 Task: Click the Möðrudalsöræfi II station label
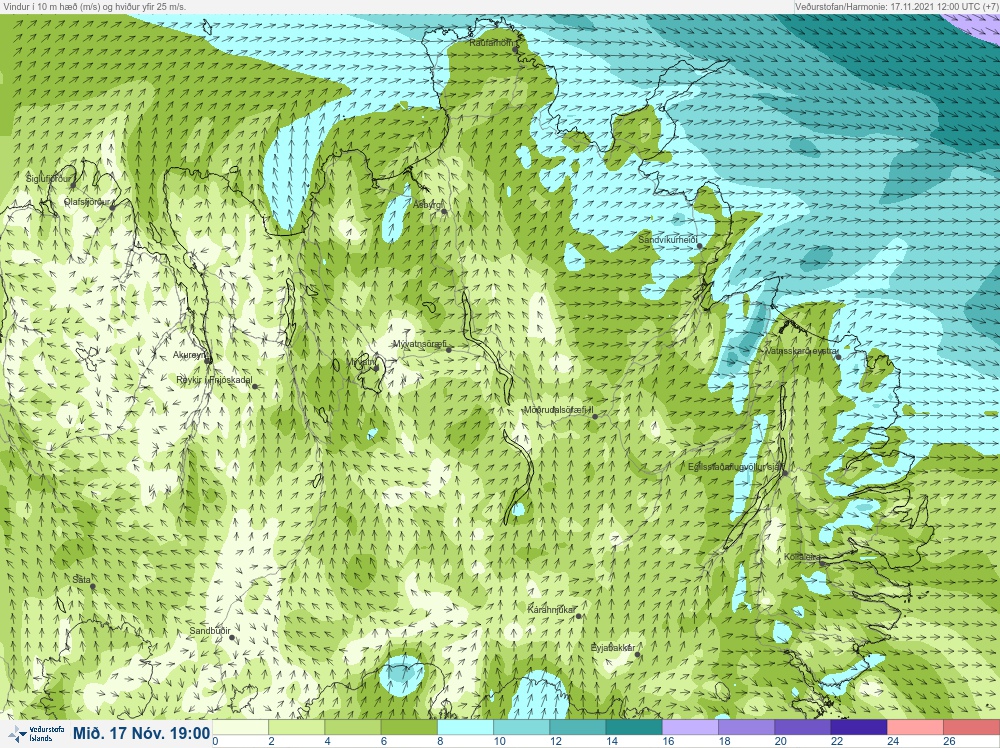(x=559, y=410)
